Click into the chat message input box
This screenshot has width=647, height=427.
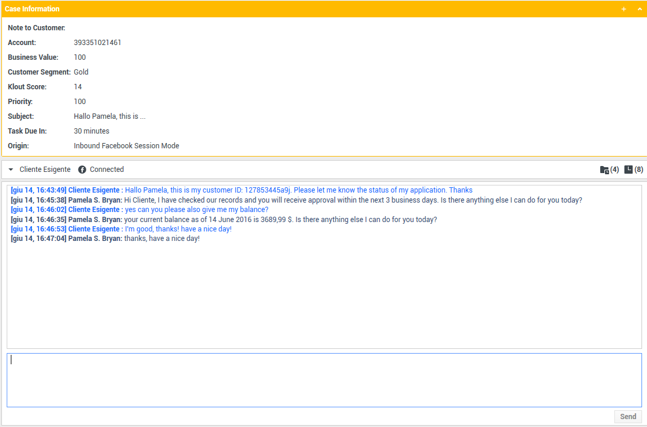pos(323,379)
